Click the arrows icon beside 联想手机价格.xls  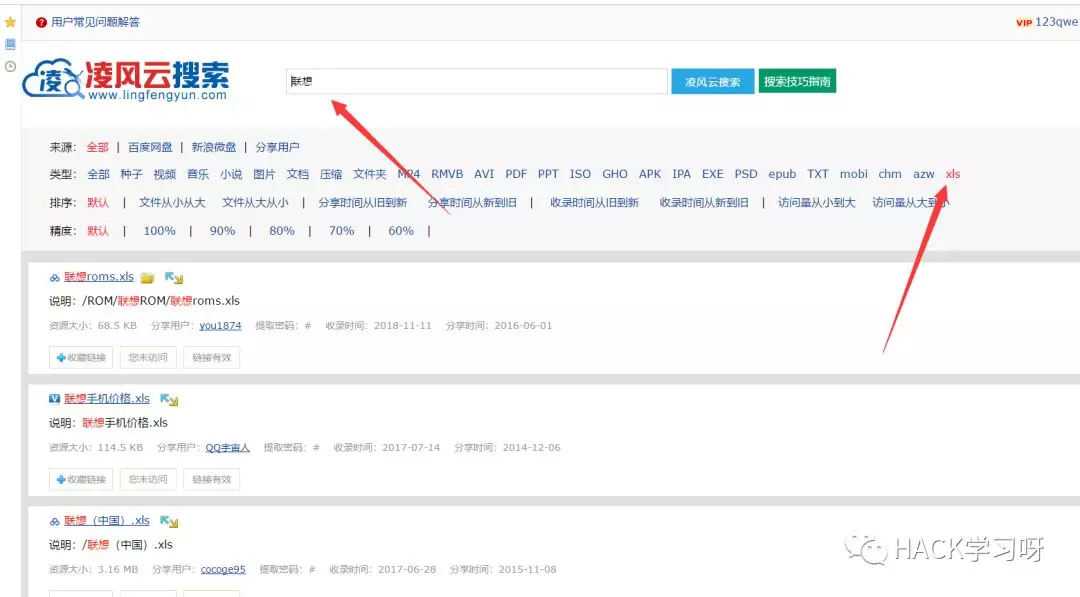pyautogui.click(x=169, y=399)
